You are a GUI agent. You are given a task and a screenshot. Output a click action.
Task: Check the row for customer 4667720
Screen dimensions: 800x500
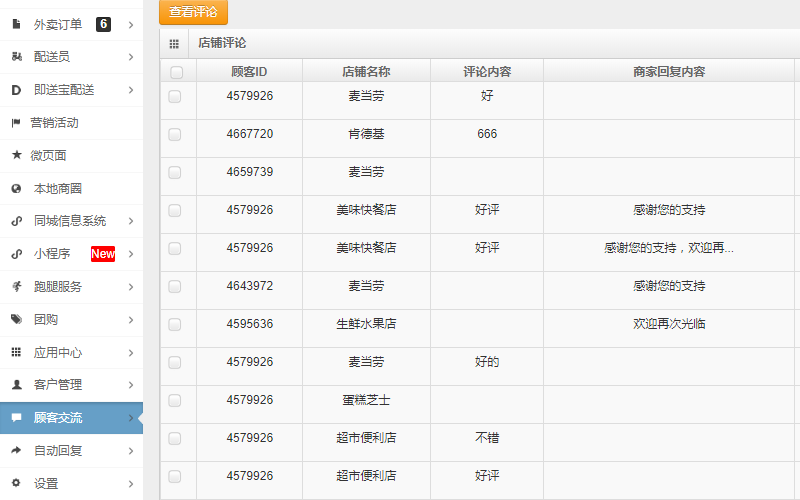tap(175, 134)
